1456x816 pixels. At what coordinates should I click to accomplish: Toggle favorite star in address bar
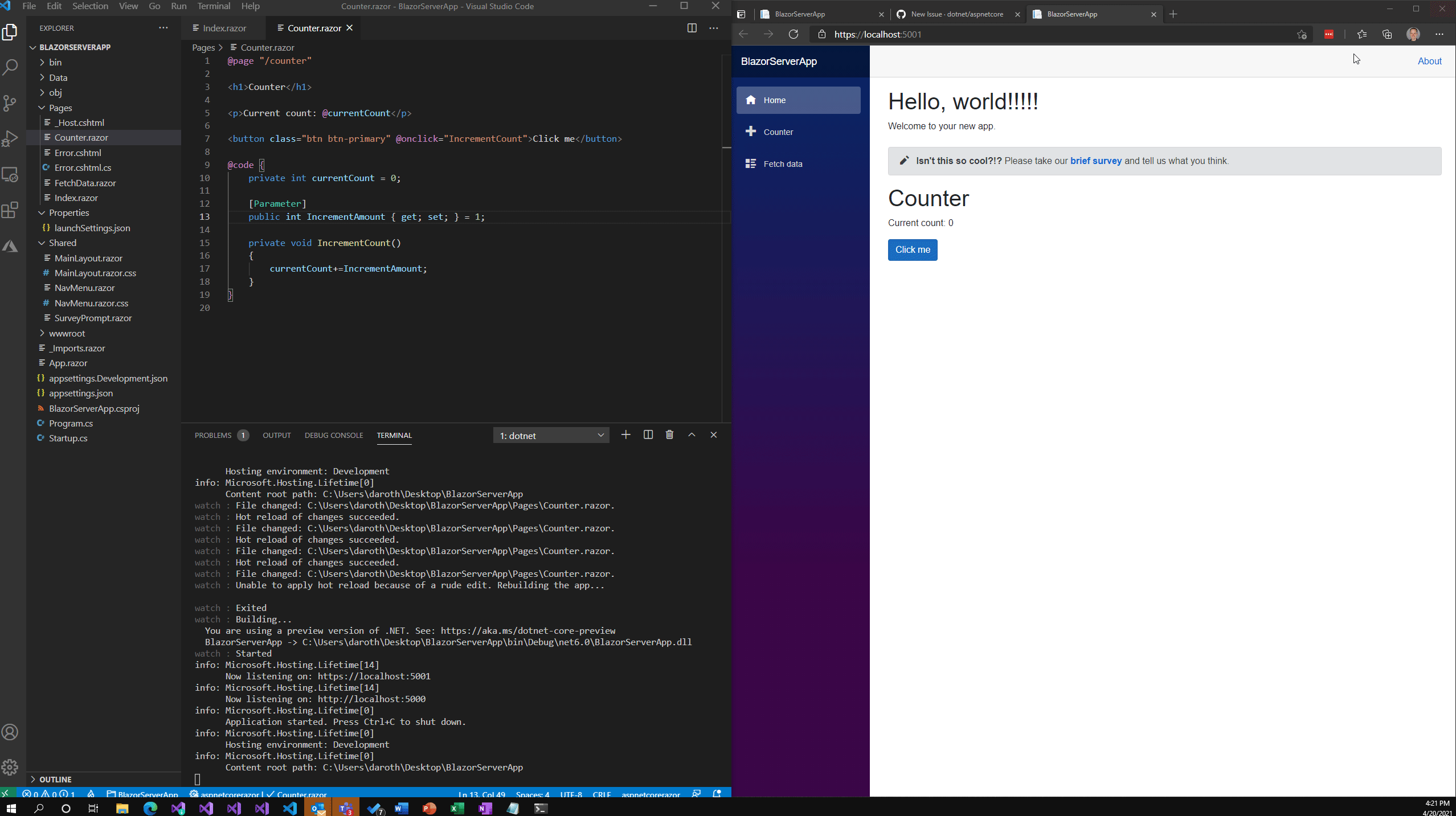(1301, 34)
